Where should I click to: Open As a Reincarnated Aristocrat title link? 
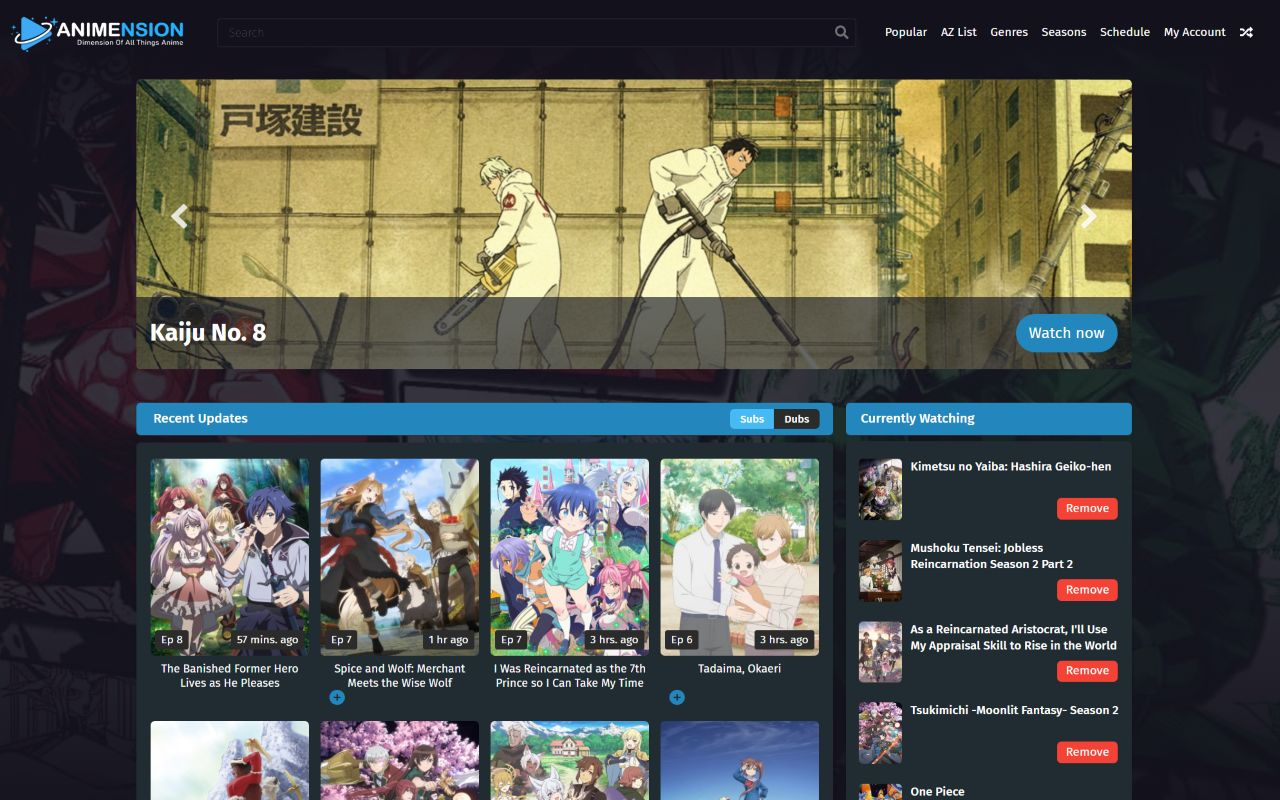[1013, 637]
